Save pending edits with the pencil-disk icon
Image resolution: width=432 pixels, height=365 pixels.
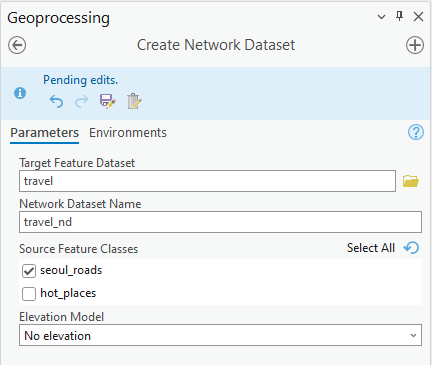[x=108, y=101]
